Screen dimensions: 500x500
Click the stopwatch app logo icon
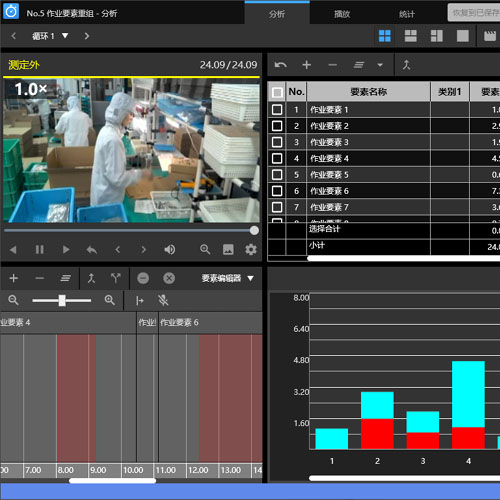point(11,12)
